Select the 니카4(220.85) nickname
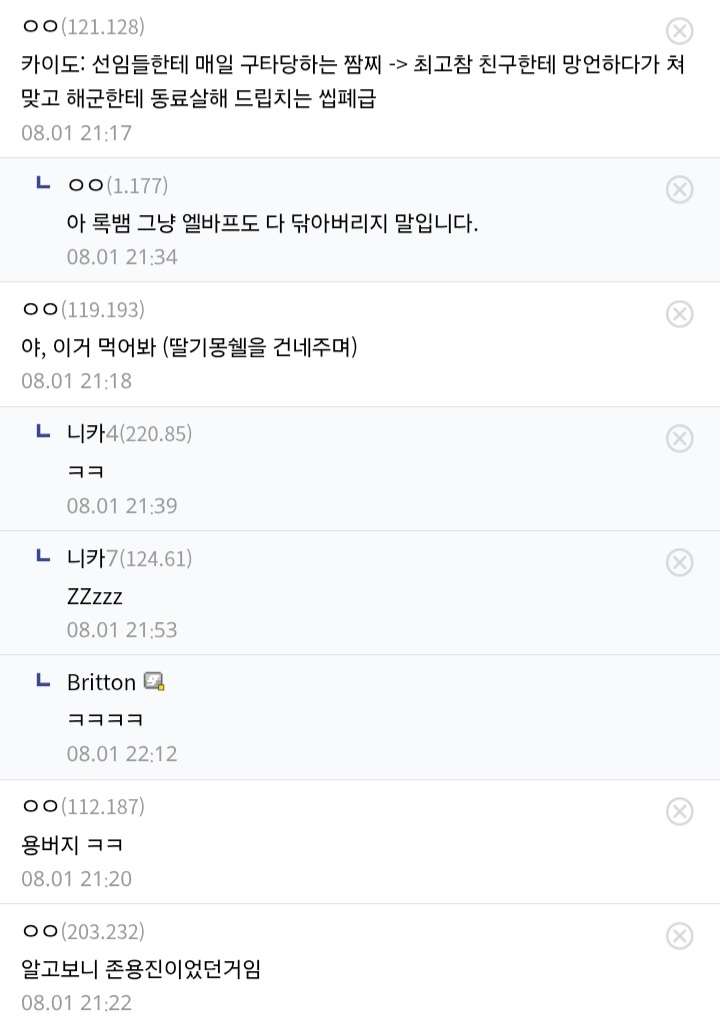 coord(129,433)
